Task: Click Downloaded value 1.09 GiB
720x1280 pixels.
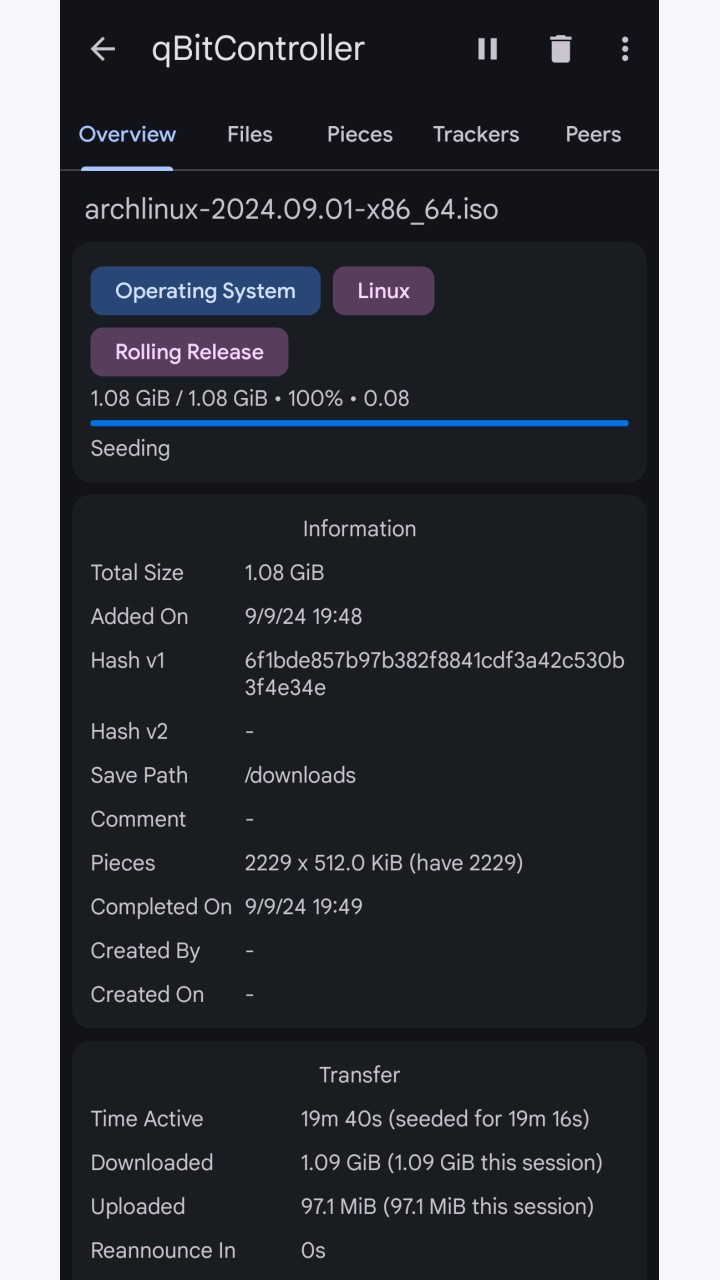Action: [451, 1163]
